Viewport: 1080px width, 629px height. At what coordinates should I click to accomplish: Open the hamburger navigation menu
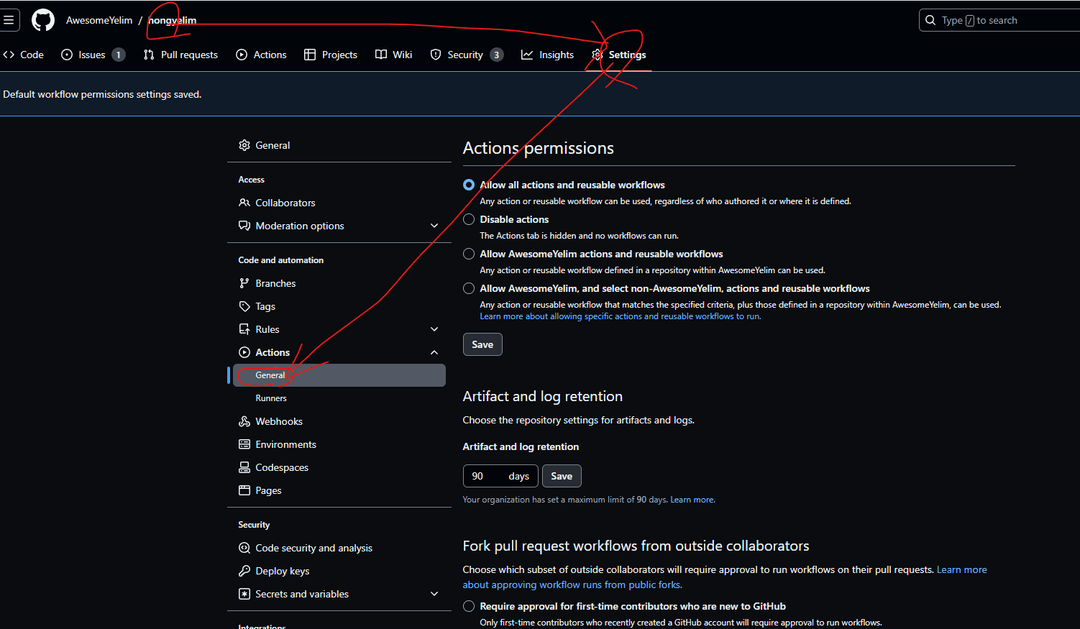[x=9, y=20]
